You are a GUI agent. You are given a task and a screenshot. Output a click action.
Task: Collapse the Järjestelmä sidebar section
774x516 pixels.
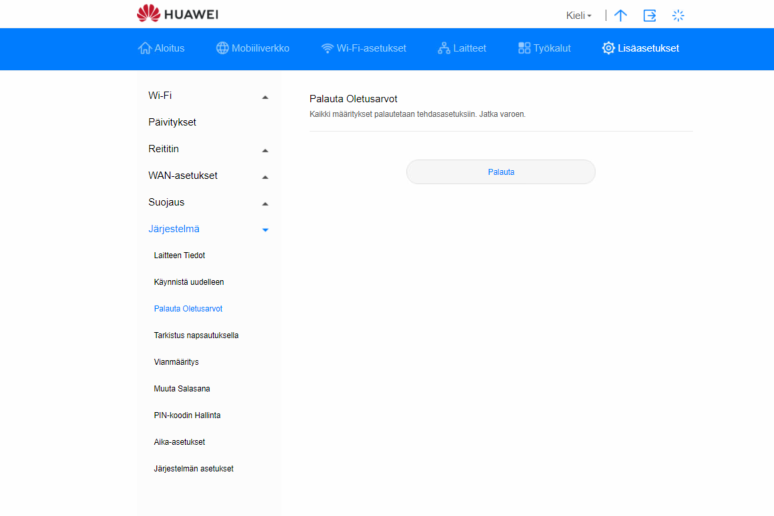coord(265,230)
